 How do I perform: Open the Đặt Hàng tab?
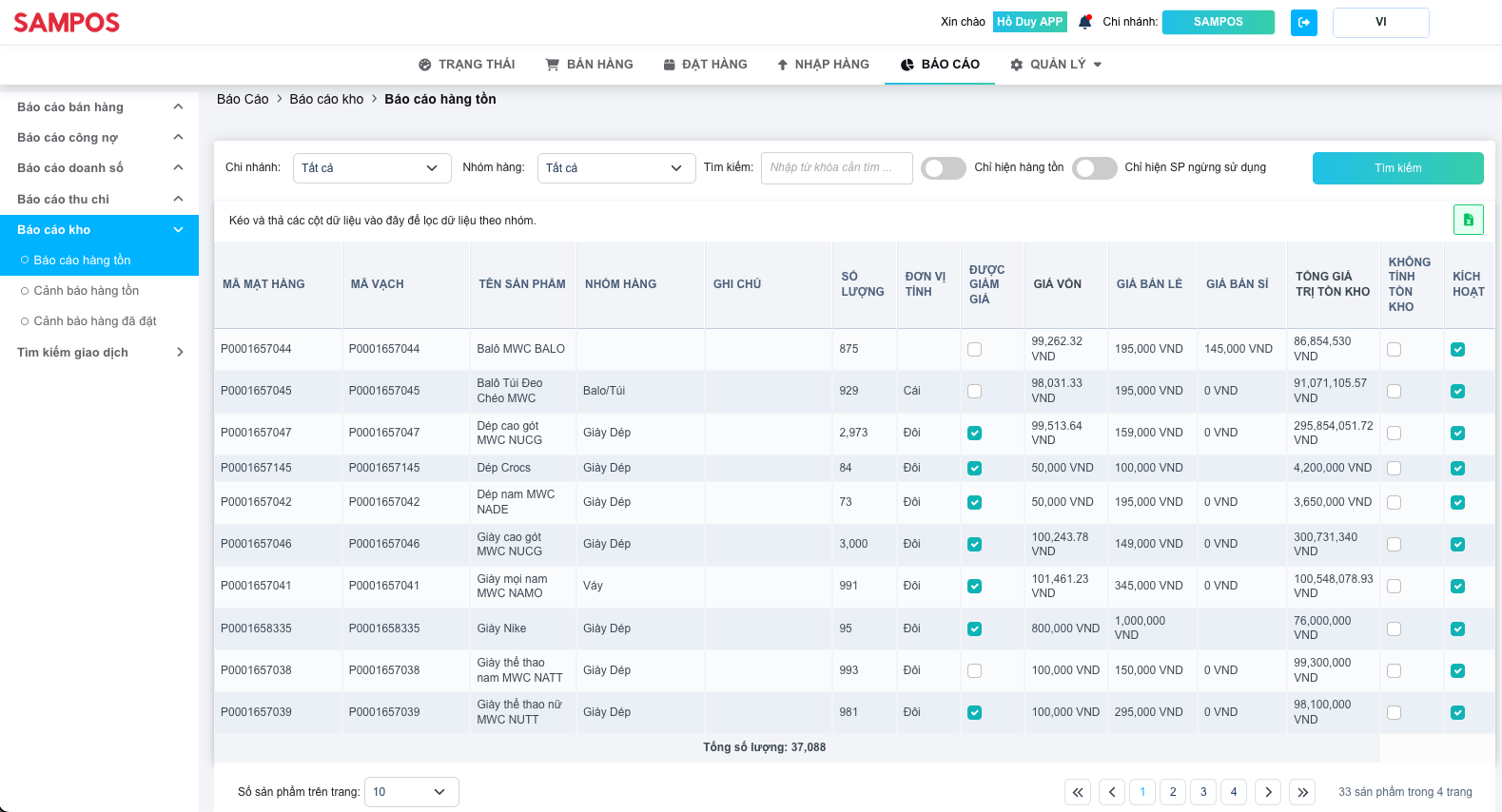pyautogui.click(x=706, y=65)
